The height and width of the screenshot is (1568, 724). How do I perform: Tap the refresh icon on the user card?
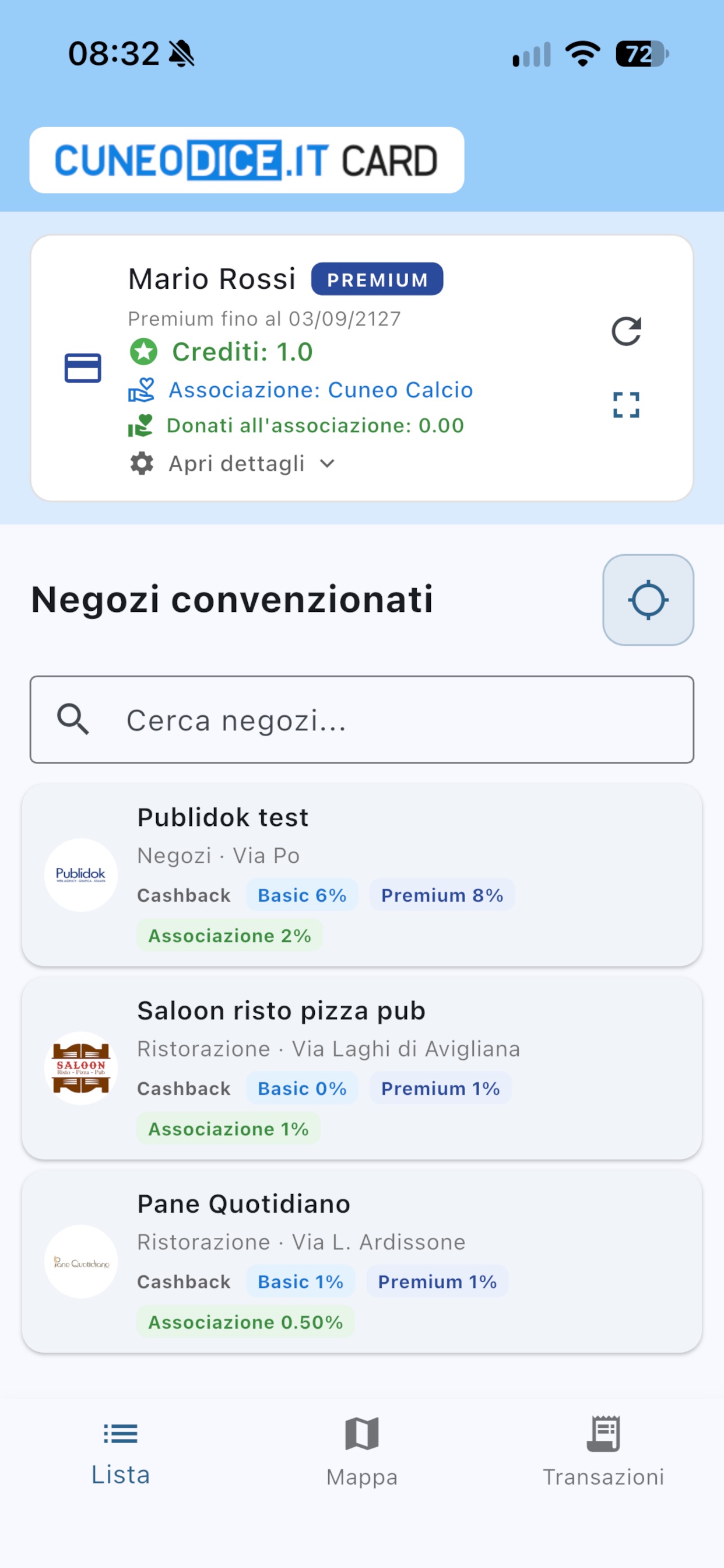626,331
